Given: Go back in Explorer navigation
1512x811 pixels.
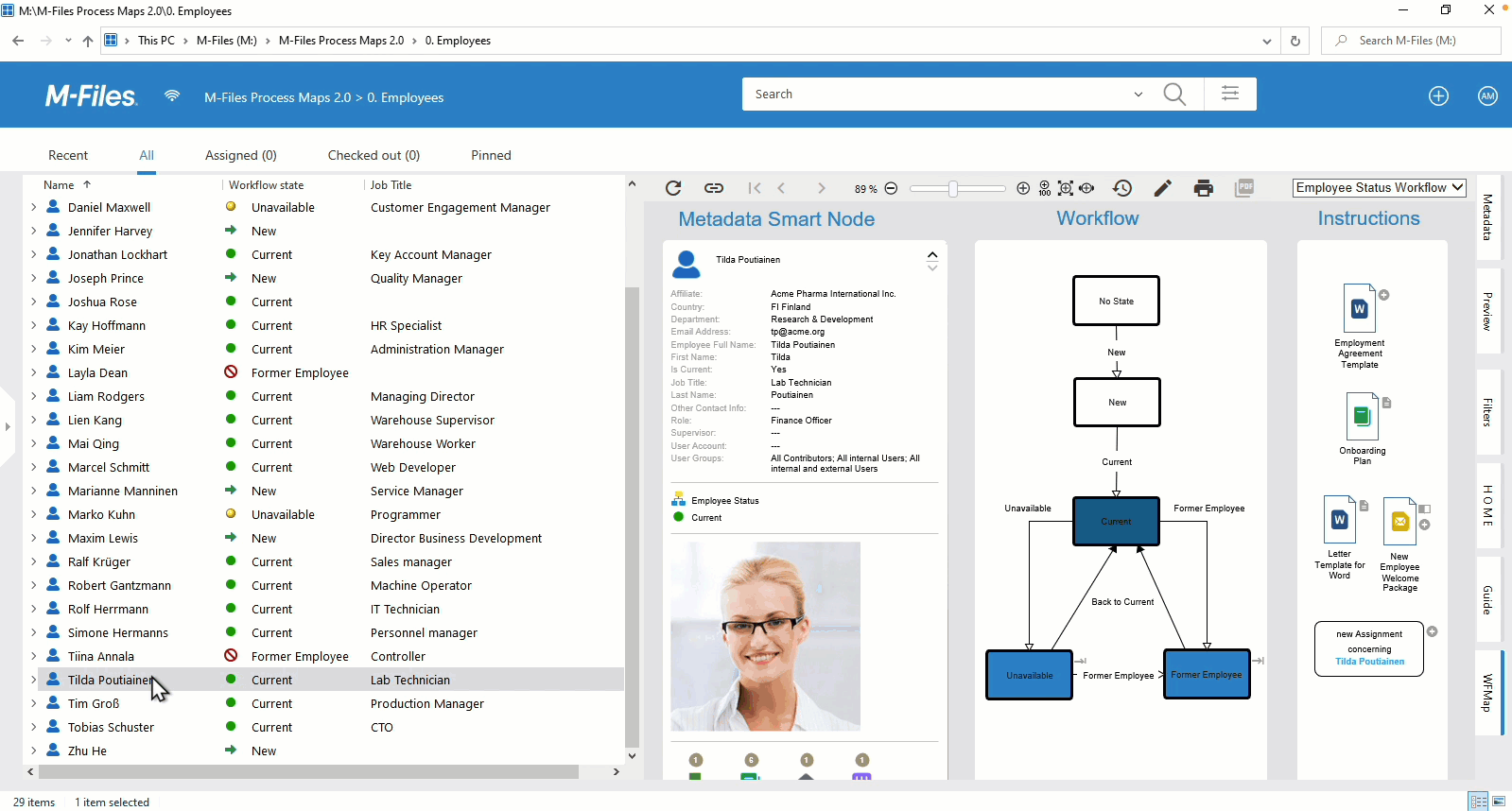Looking at the screenshot, I should click(18, 41).
